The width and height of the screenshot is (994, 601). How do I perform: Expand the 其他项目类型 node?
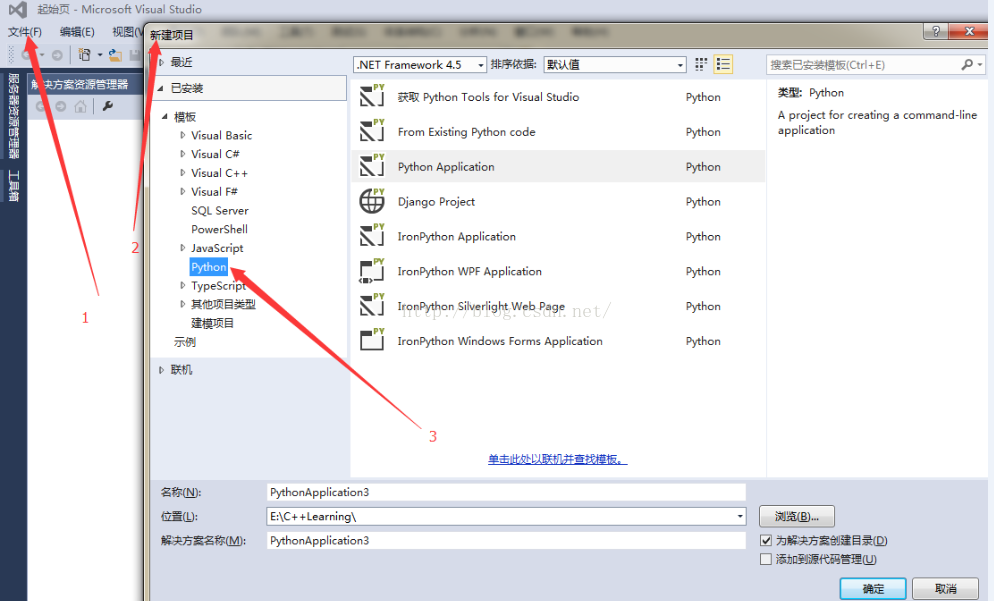pos(183,304)
